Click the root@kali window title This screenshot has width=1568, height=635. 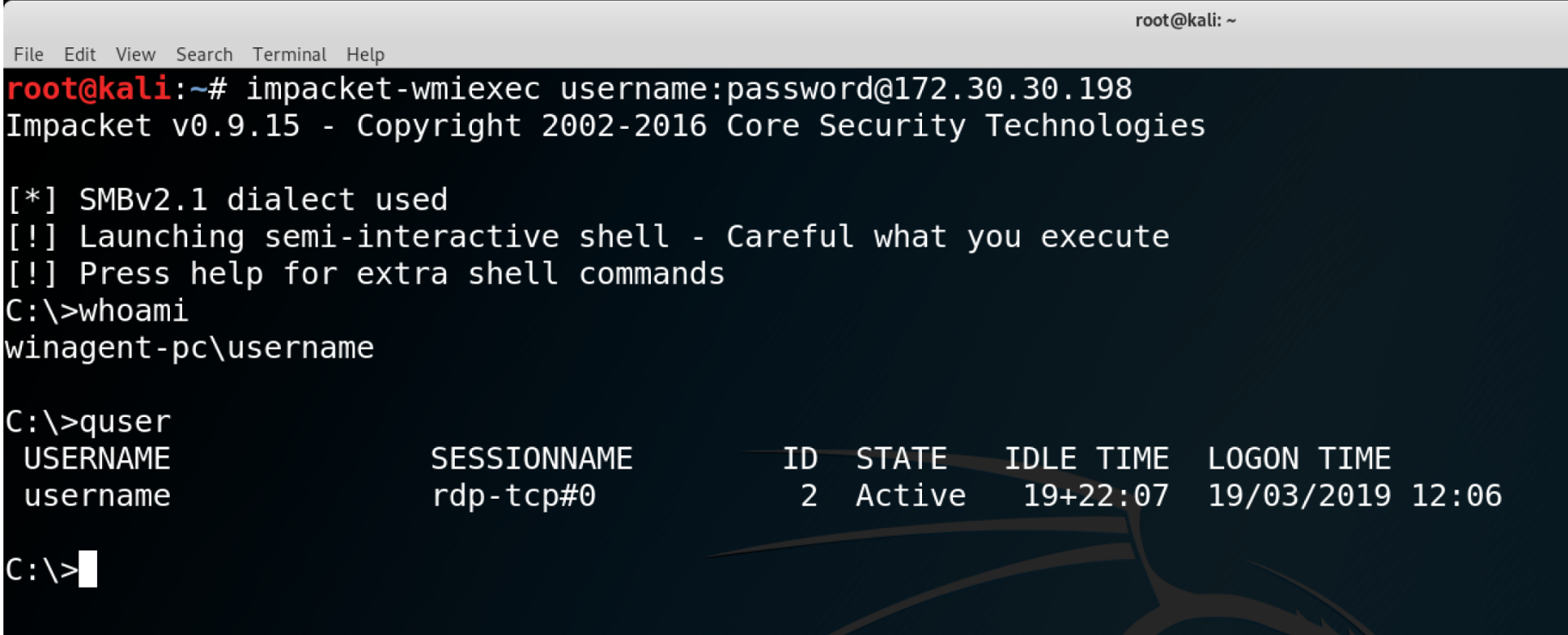pos(1185,20)
